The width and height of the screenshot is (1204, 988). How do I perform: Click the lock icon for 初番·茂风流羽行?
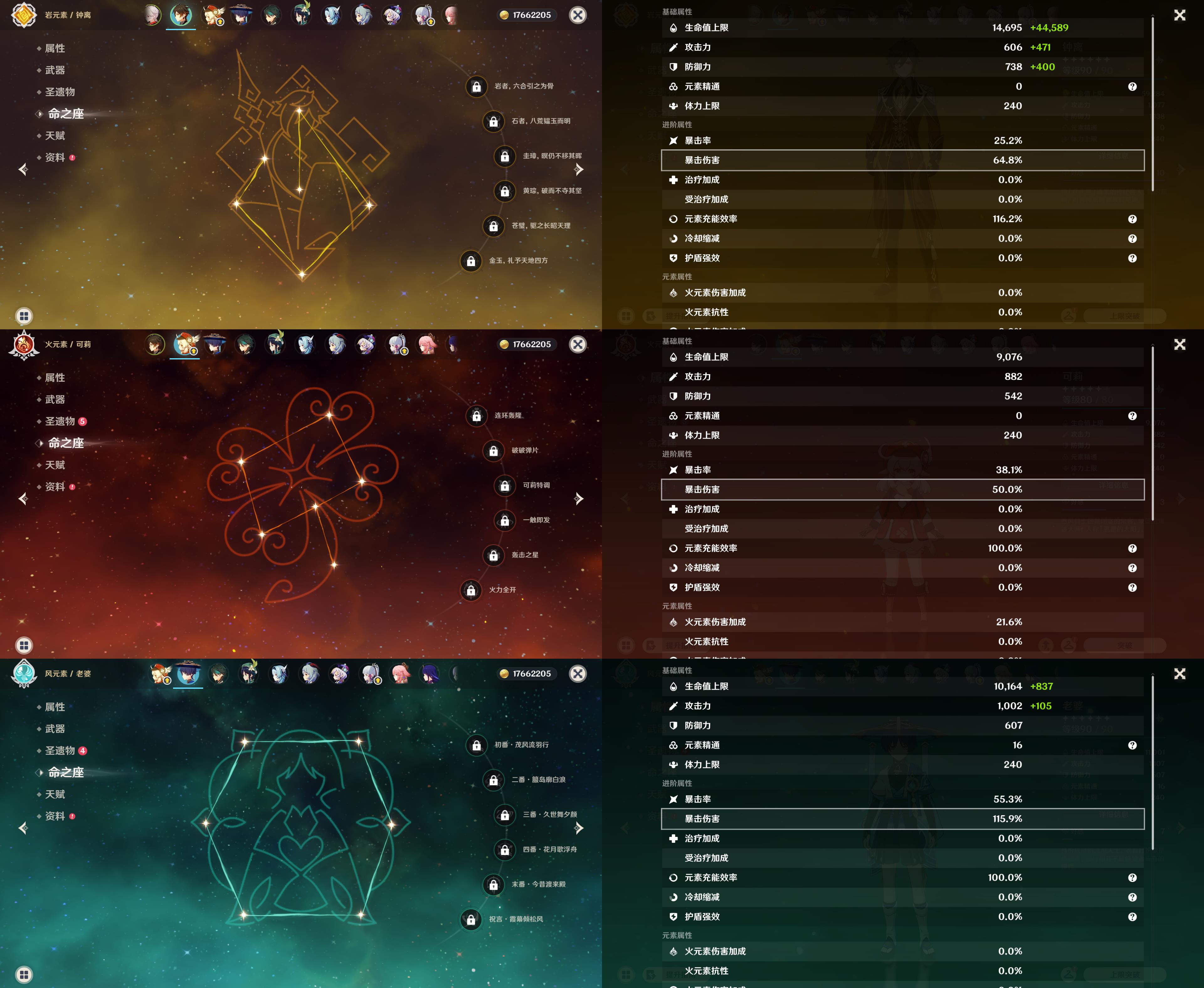click(x=476, y=745)
